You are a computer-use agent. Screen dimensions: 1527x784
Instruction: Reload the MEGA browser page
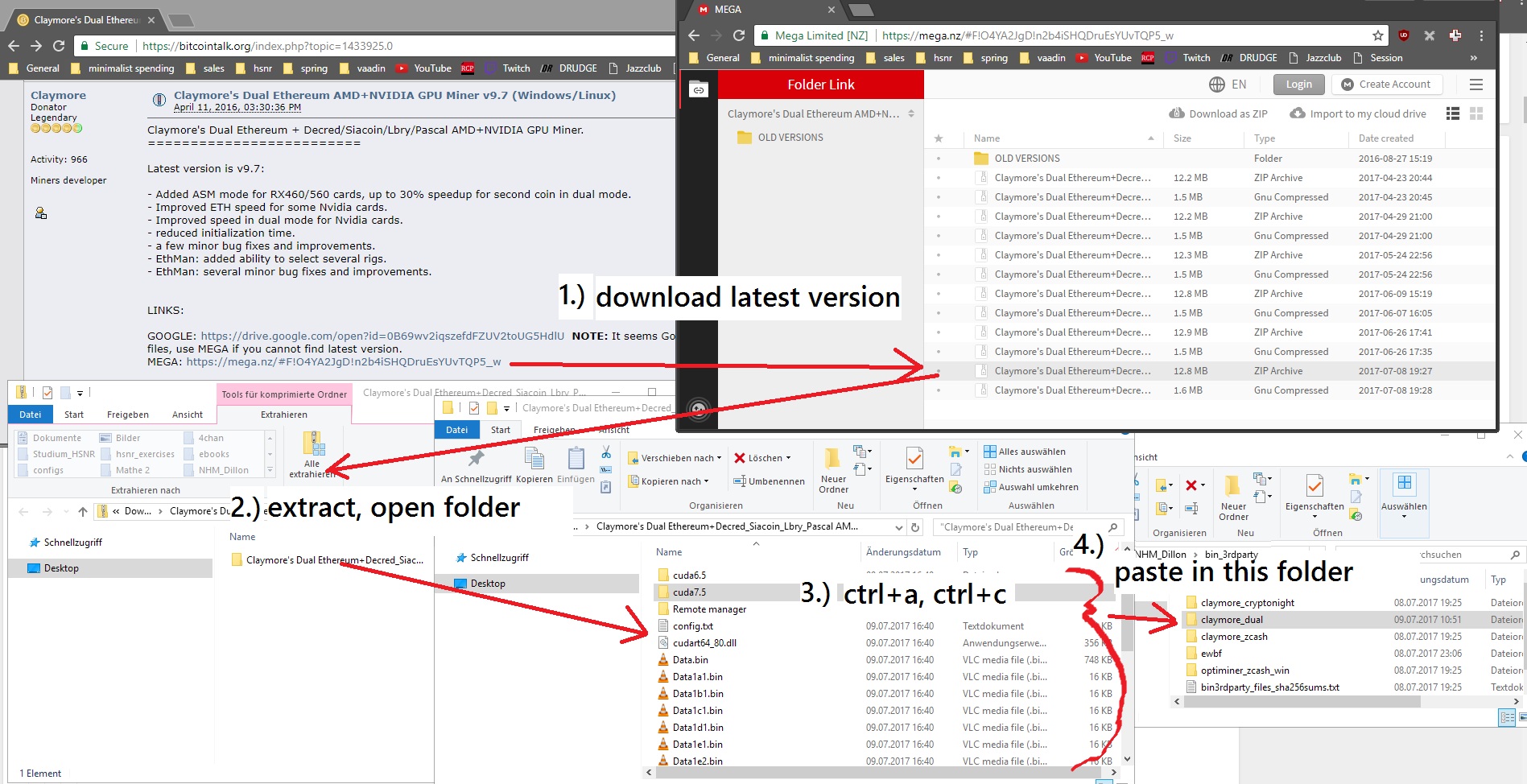click(x=738, y=35)
